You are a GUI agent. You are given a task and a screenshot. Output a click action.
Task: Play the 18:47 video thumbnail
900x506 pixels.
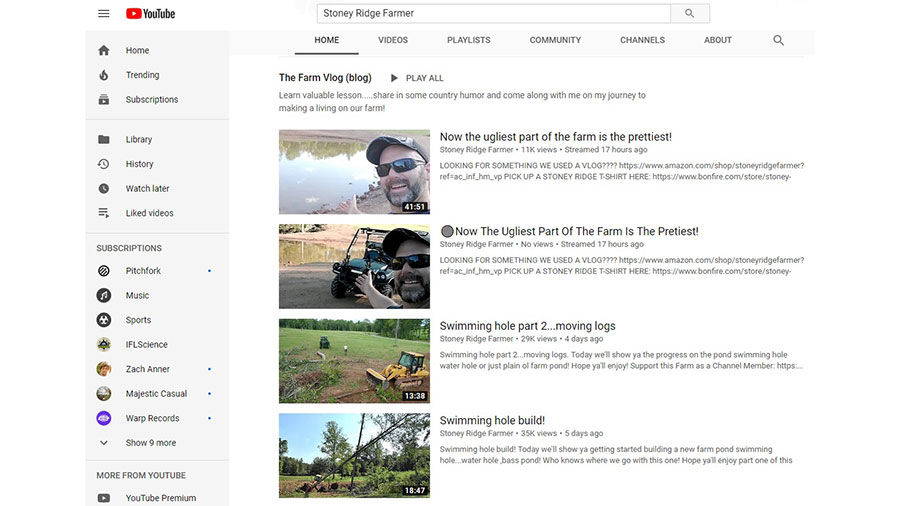click(x=354, y=456)
